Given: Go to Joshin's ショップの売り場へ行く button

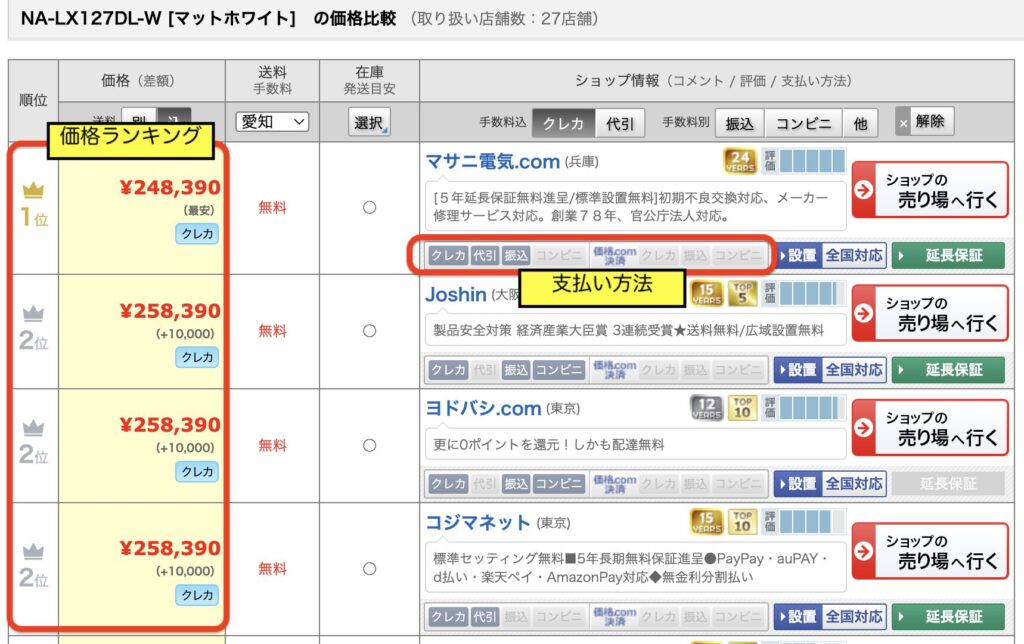Looking at the screenshot, I should pos(930,314).
